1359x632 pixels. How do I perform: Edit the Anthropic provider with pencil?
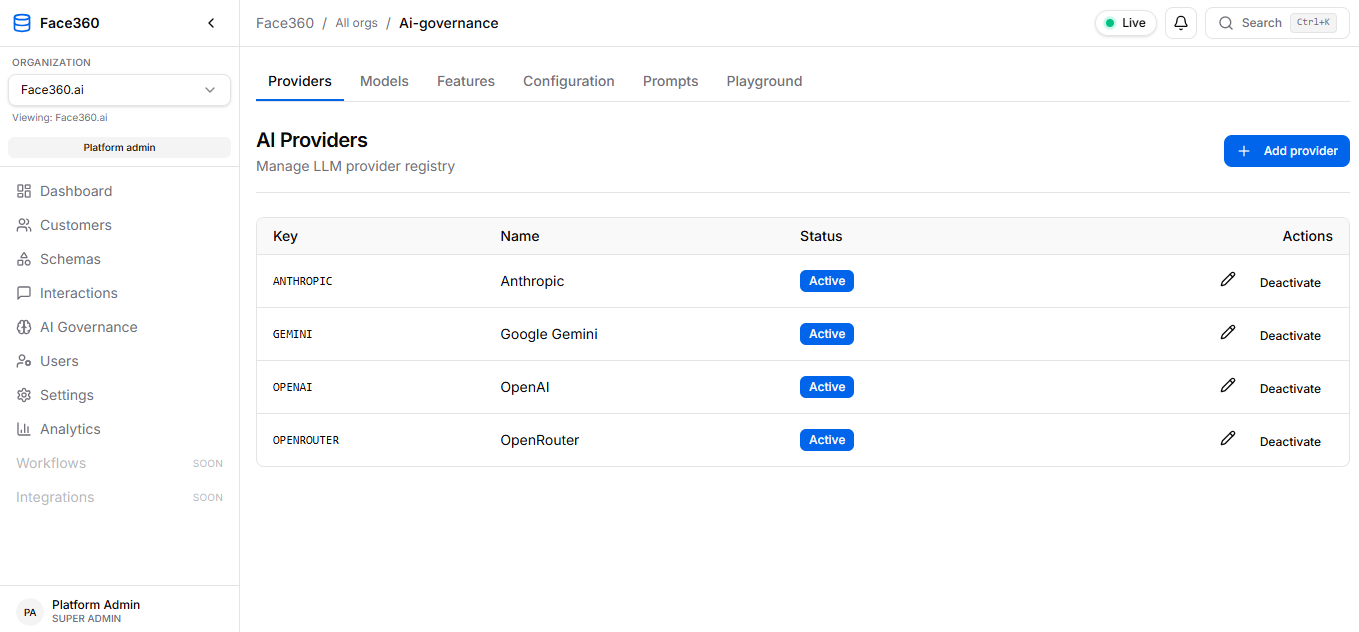(1228, 280)
